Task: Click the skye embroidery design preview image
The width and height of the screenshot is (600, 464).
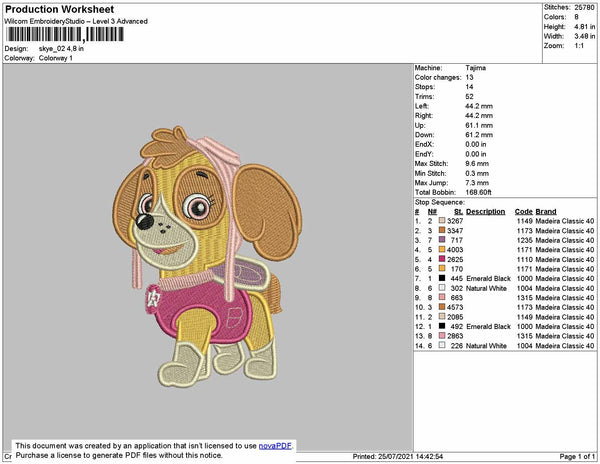Action: point(207,256)
